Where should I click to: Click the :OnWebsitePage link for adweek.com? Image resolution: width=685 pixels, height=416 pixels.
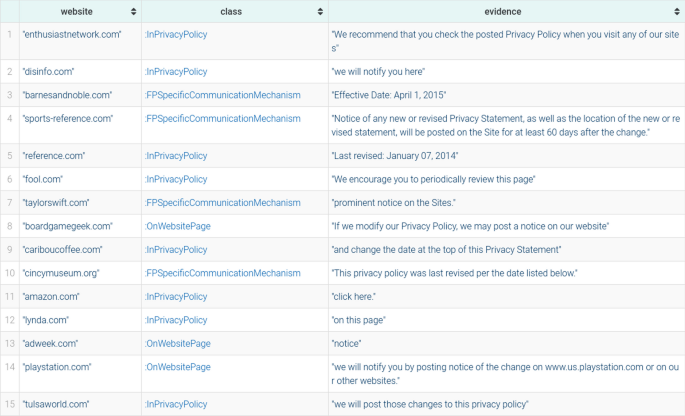click(x=177, y=343)
